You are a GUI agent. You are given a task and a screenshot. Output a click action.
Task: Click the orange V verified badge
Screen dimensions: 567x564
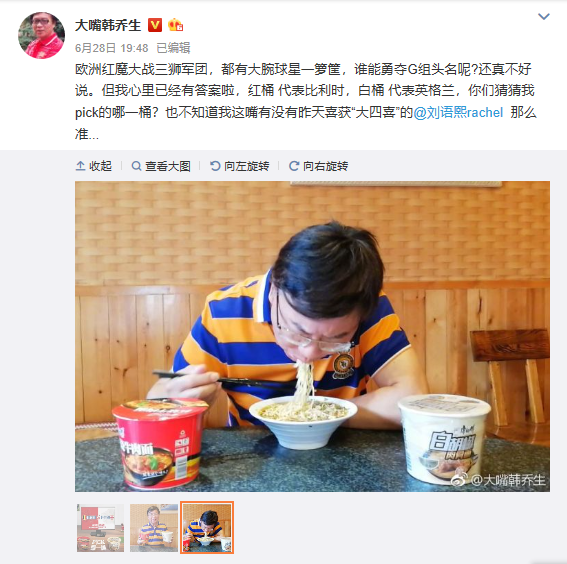(x=155, y=25)
